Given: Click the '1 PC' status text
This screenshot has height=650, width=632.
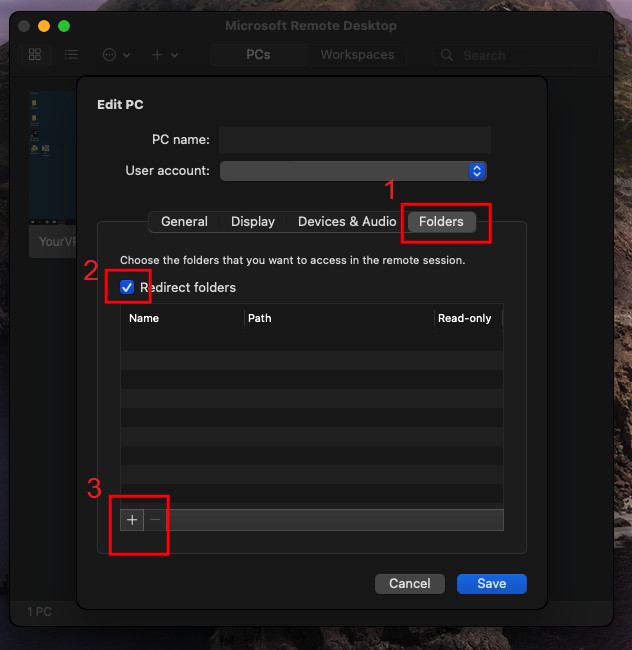Looking at the screenshot, I should tap(39, 611).
